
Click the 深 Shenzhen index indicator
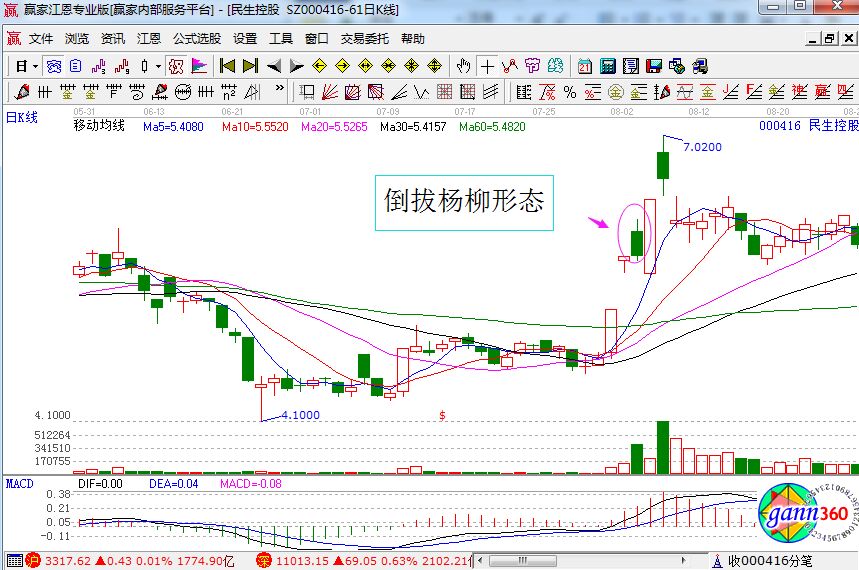pos(264,561)
